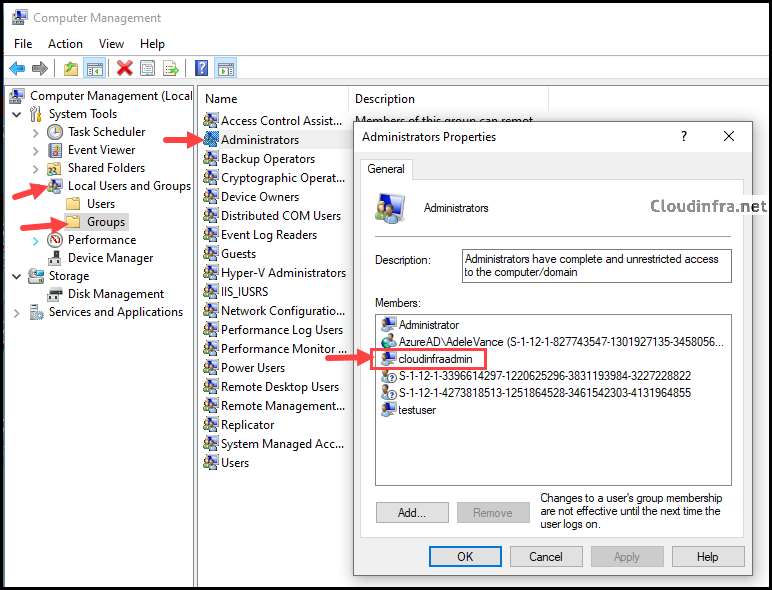Screen dimensions: 772x590
Task: Expand the Event Viewer node
Action: (x=35, y=151)
